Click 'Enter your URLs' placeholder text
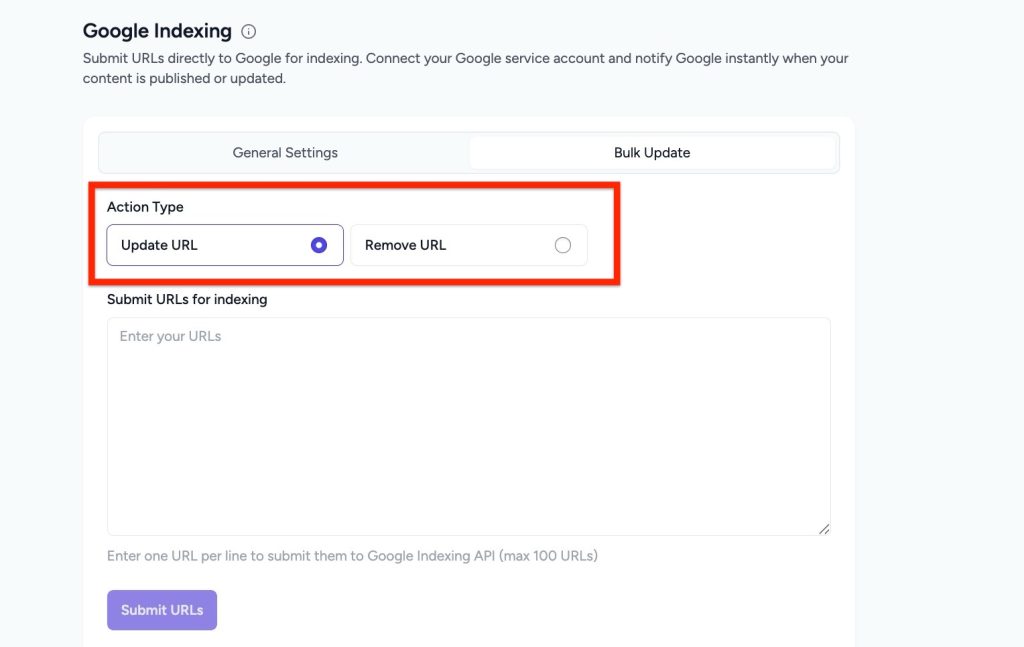The height and width of the screenshot is (647, 1024). pos(170,337)
